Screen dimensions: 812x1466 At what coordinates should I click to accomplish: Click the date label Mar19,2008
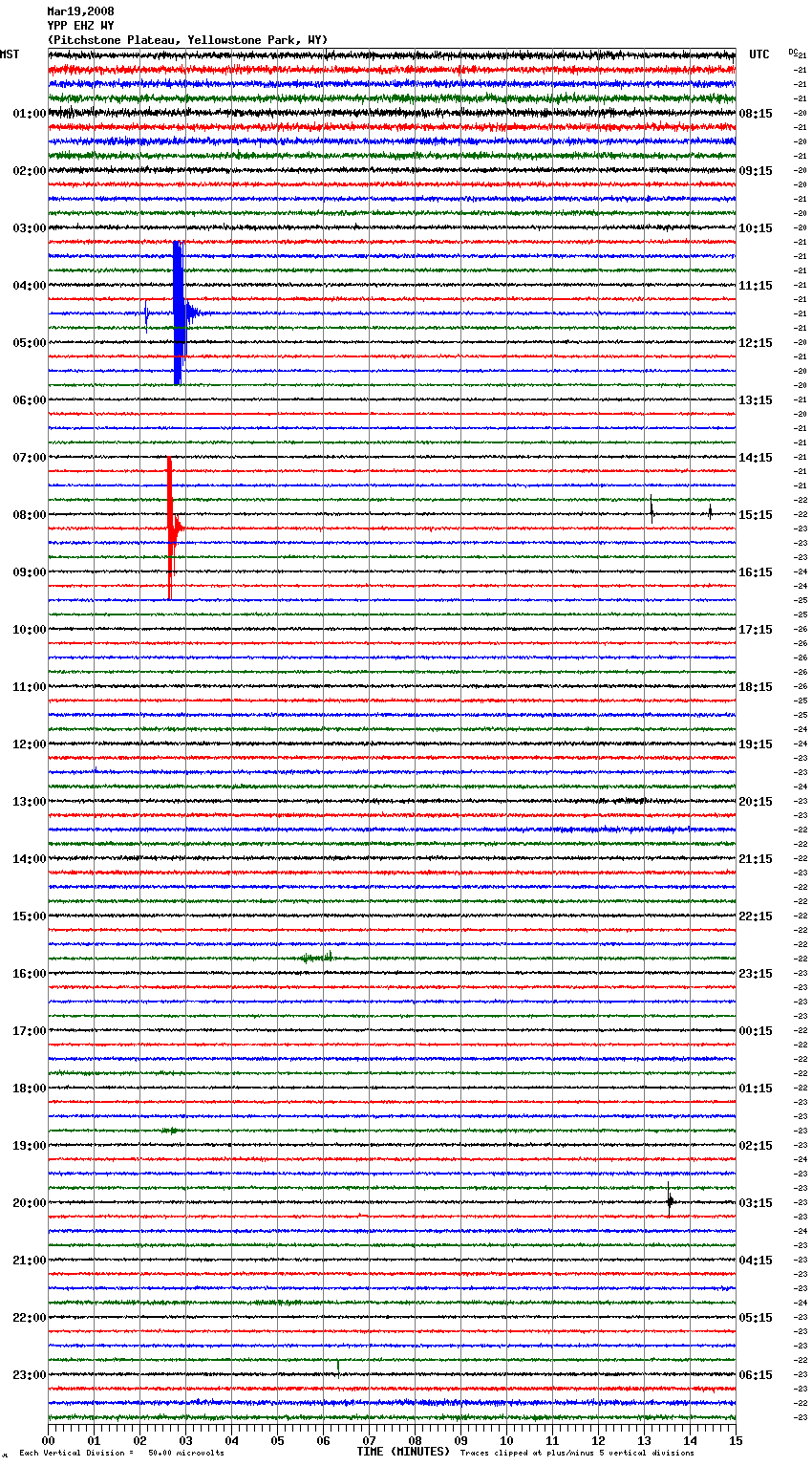click(80, 11)
